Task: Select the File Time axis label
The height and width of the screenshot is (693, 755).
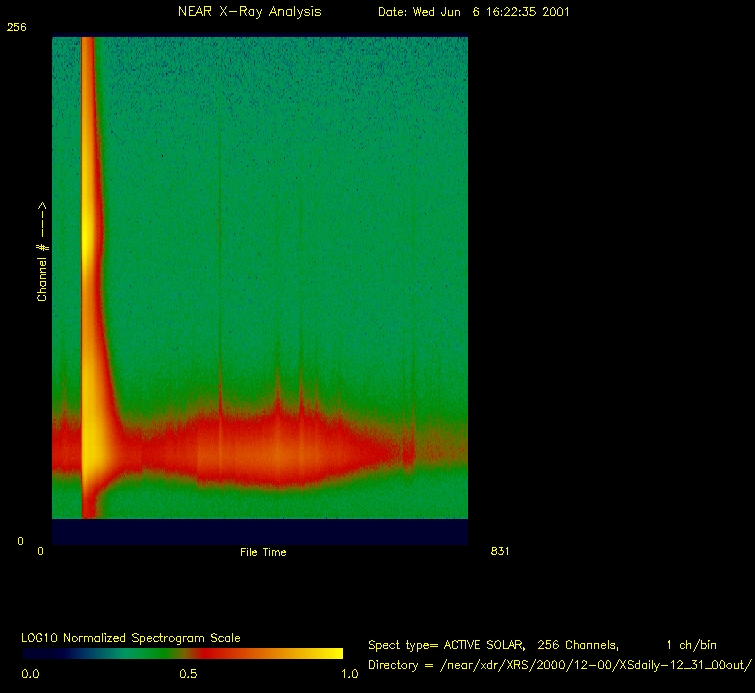Action: (x=262, y=552)
